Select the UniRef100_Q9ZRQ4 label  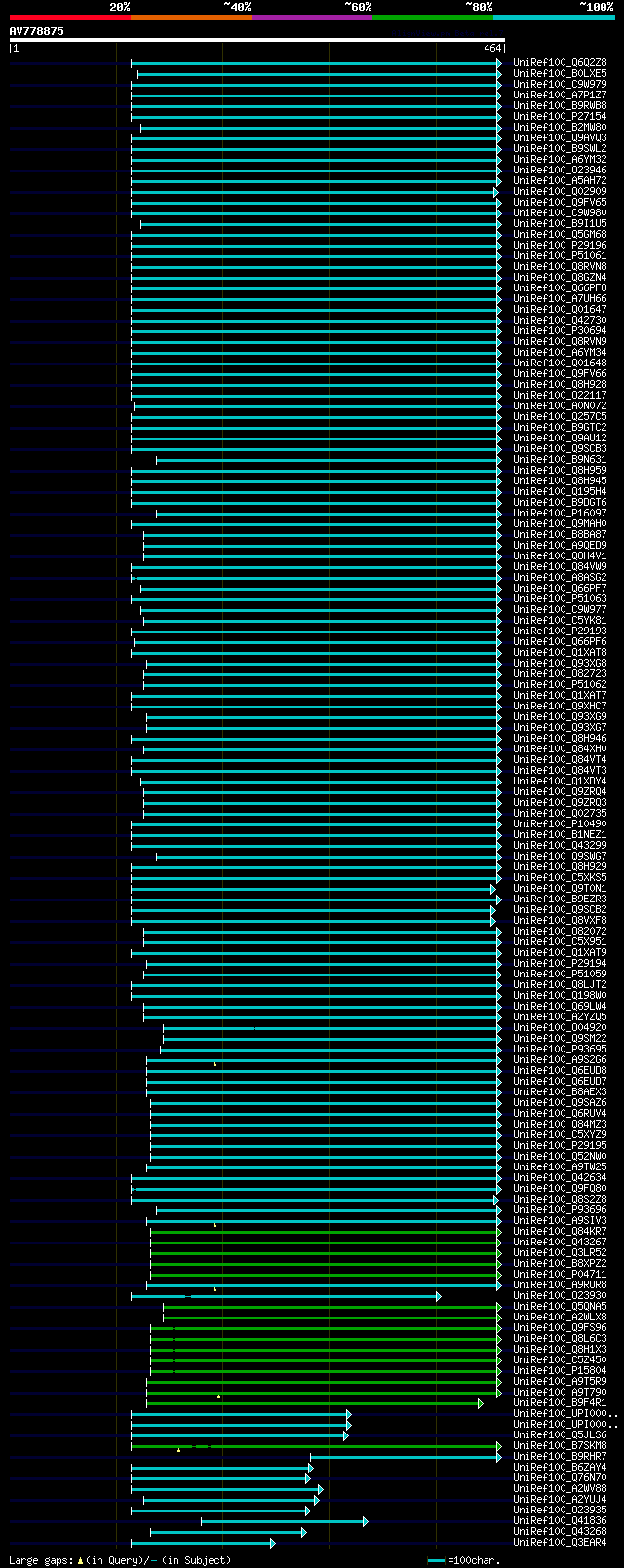click(560, 791)
